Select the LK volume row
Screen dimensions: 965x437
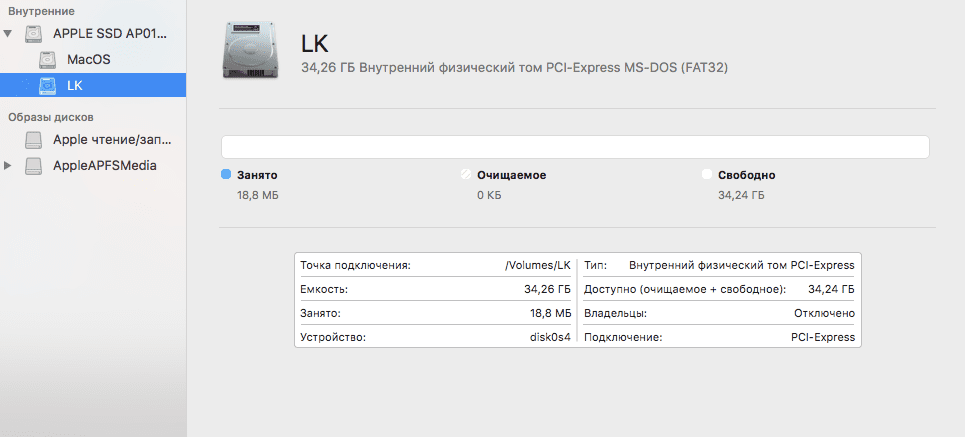pos(93,85)
